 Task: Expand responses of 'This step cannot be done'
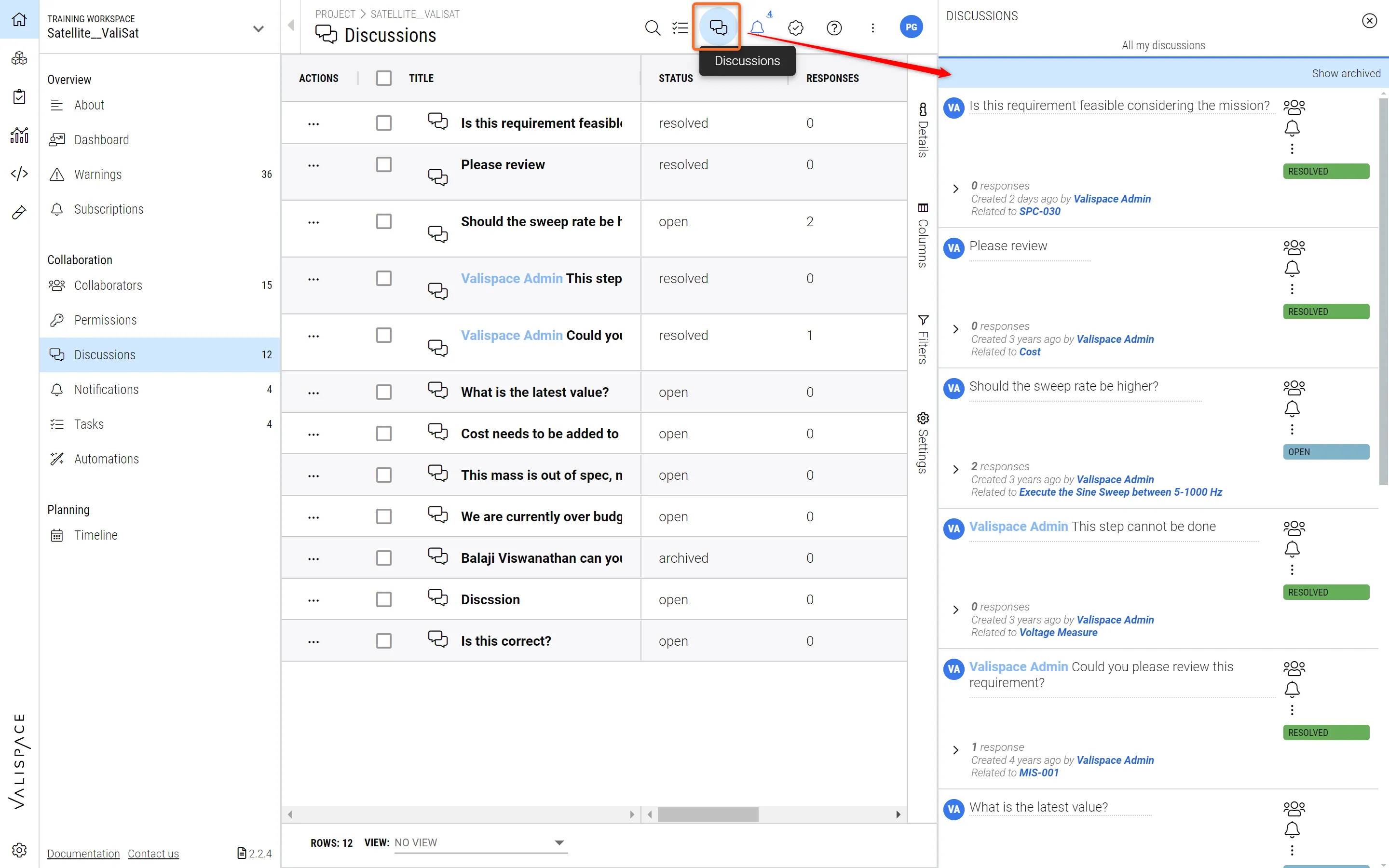point(955,610)
